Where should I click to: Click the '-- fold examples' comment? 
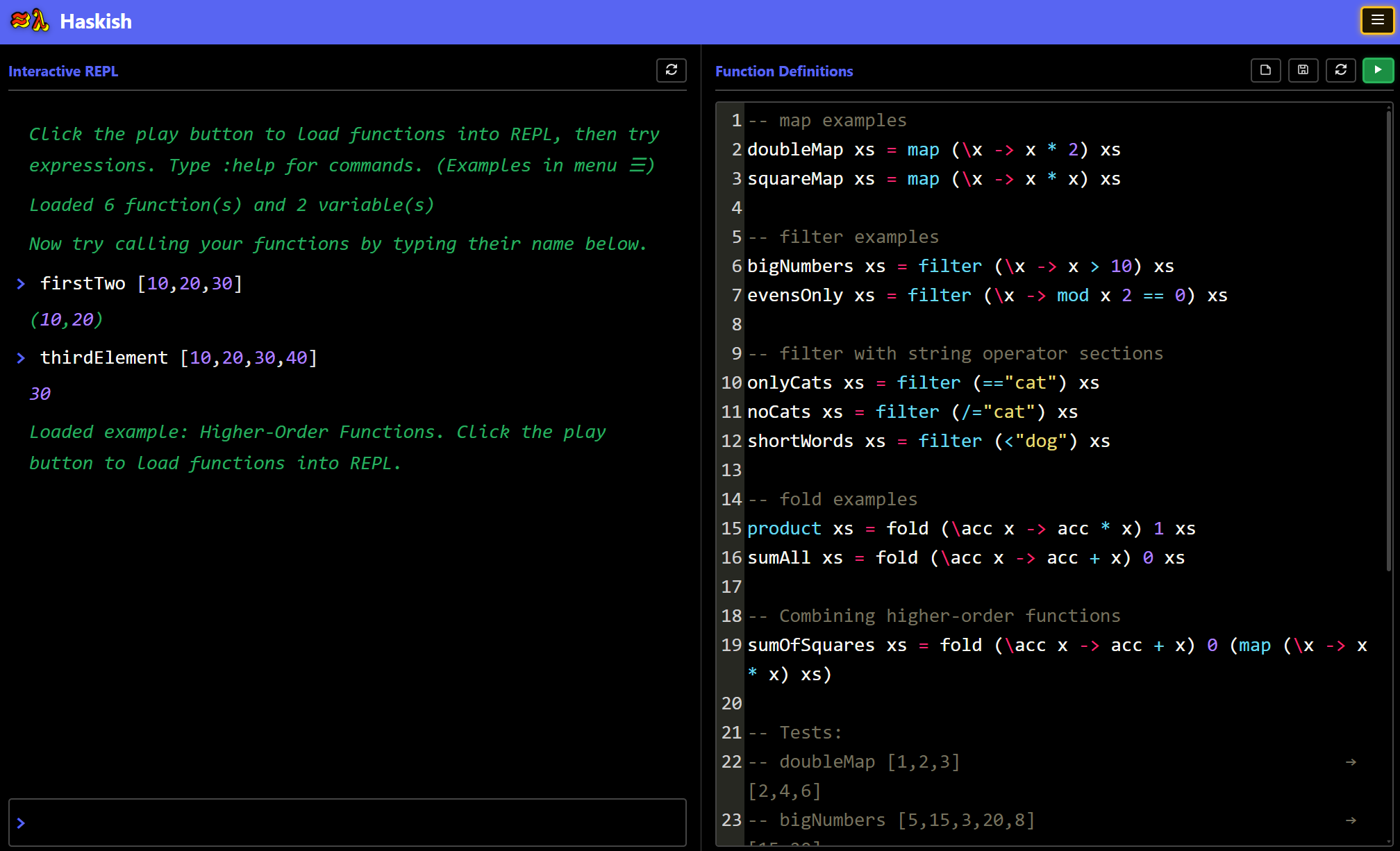(x=833, y=499)
